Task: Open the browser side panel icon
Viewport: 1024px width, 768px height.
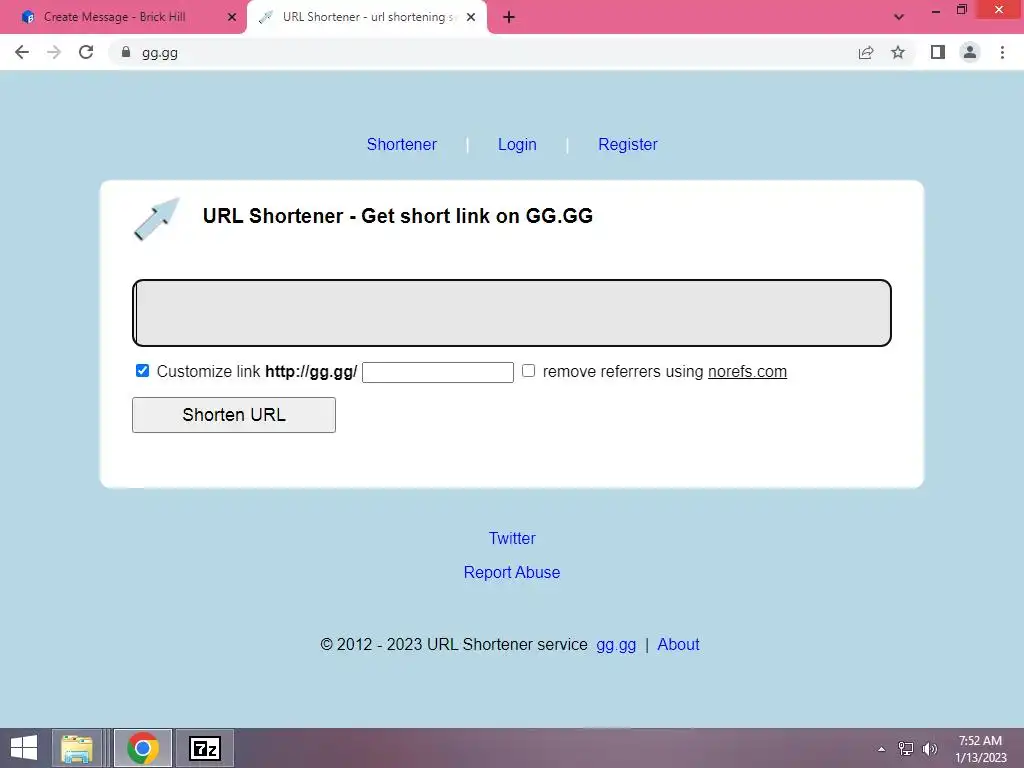Action: [x=938, y=52]
